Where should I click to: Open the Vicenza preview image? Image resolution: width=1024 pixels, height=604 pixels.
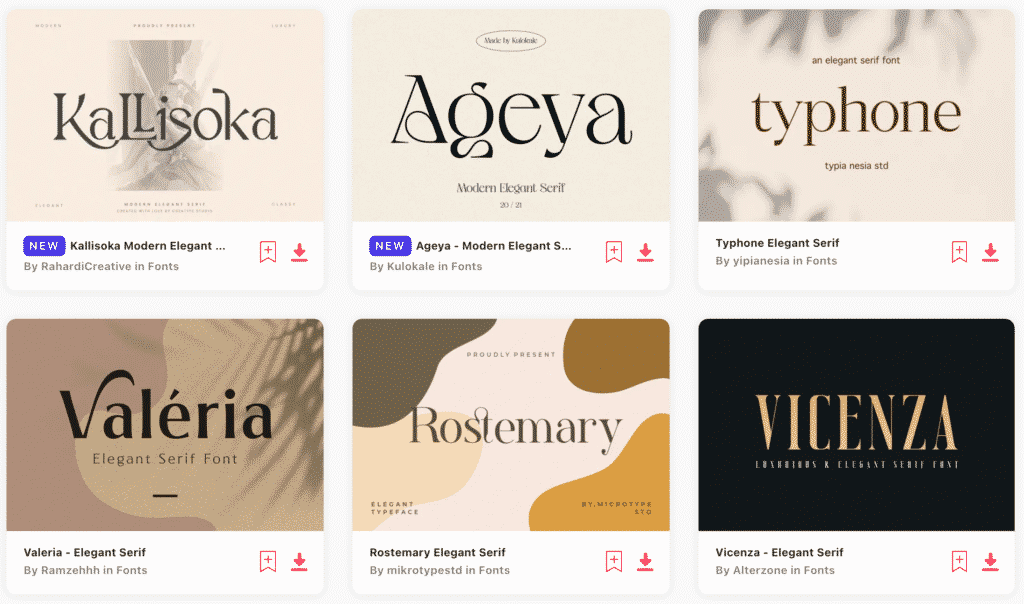(x=856, y=424)
